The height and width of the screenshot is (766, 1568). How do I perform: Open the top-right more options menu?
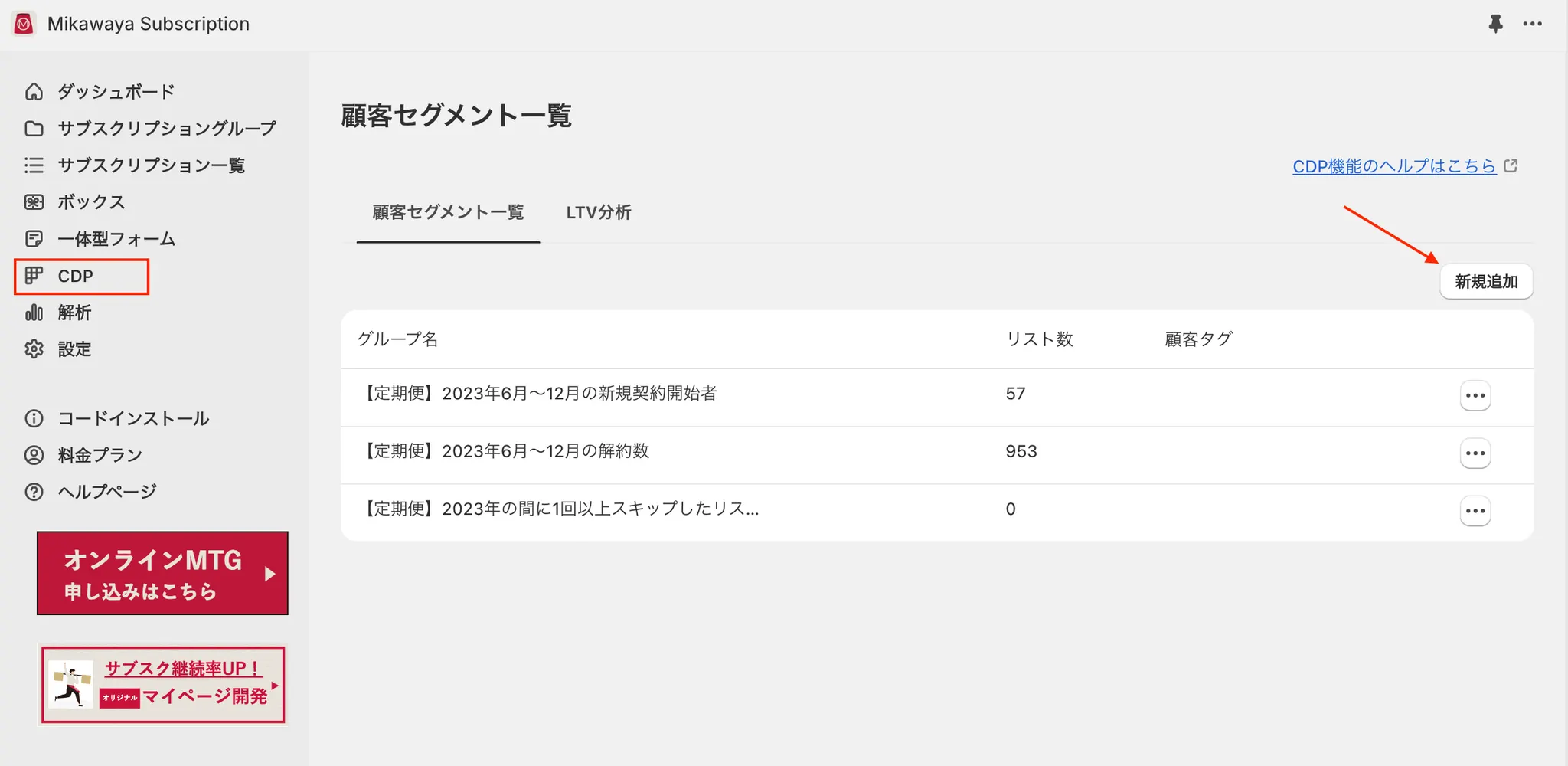(x=1533, y=24)
